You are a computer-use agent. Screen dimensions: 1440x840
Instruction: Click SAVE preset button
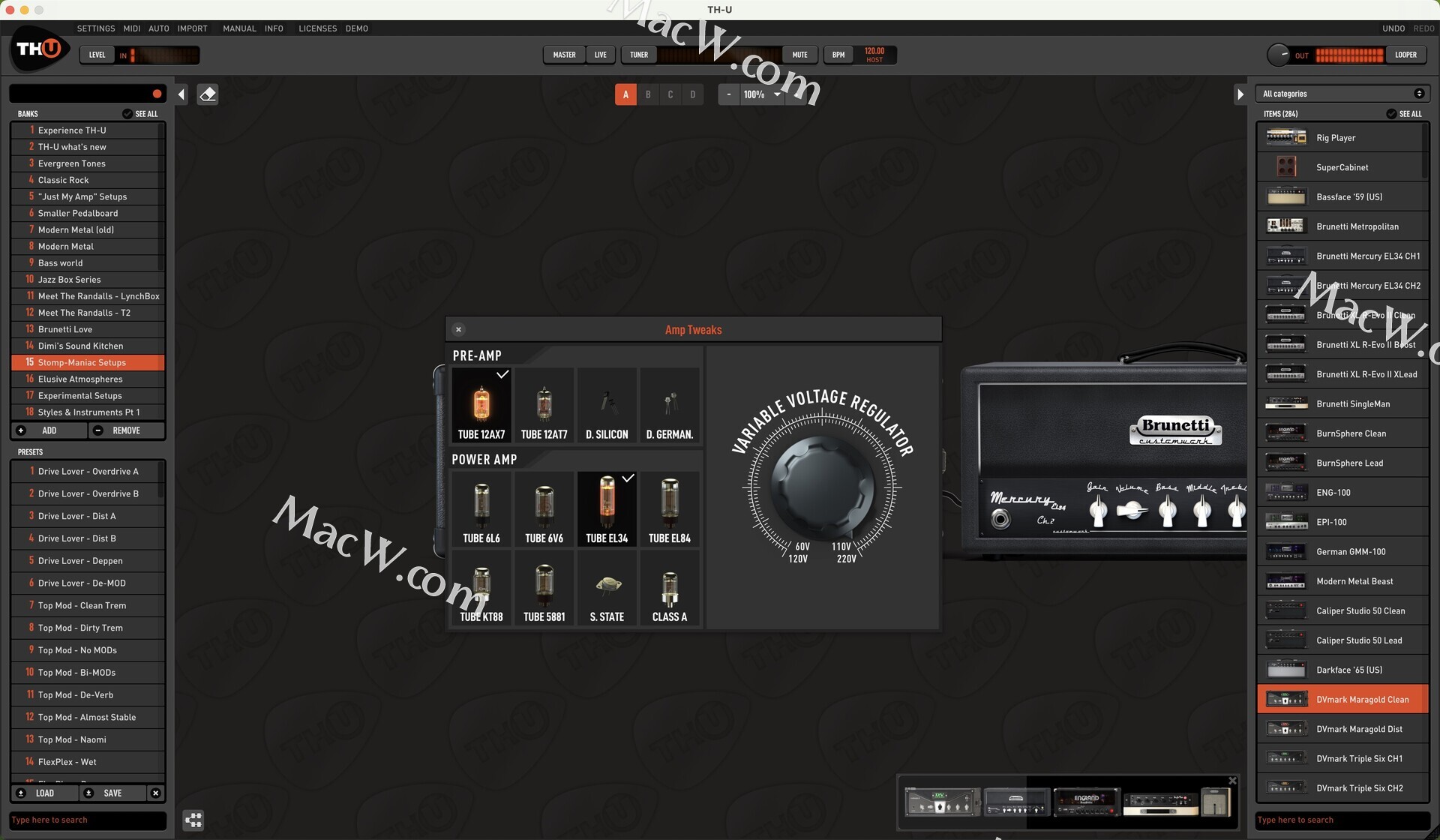(112, 793)
